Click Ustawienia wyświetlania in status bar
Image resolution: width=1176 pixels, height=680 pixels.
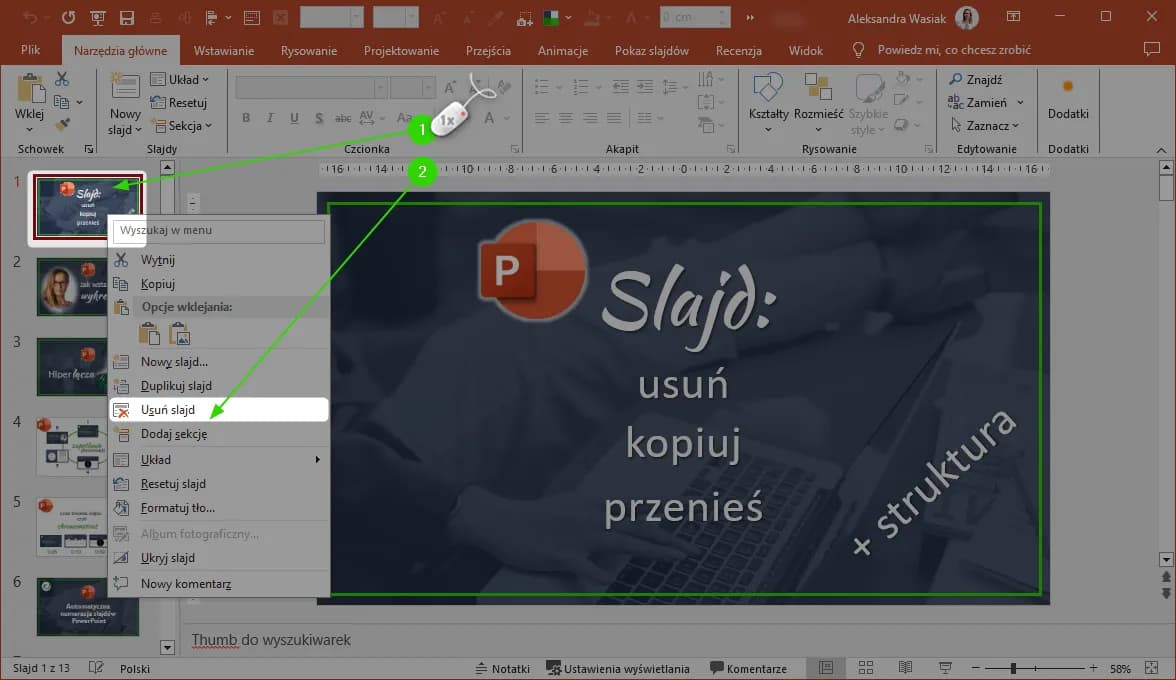point(619,668)
